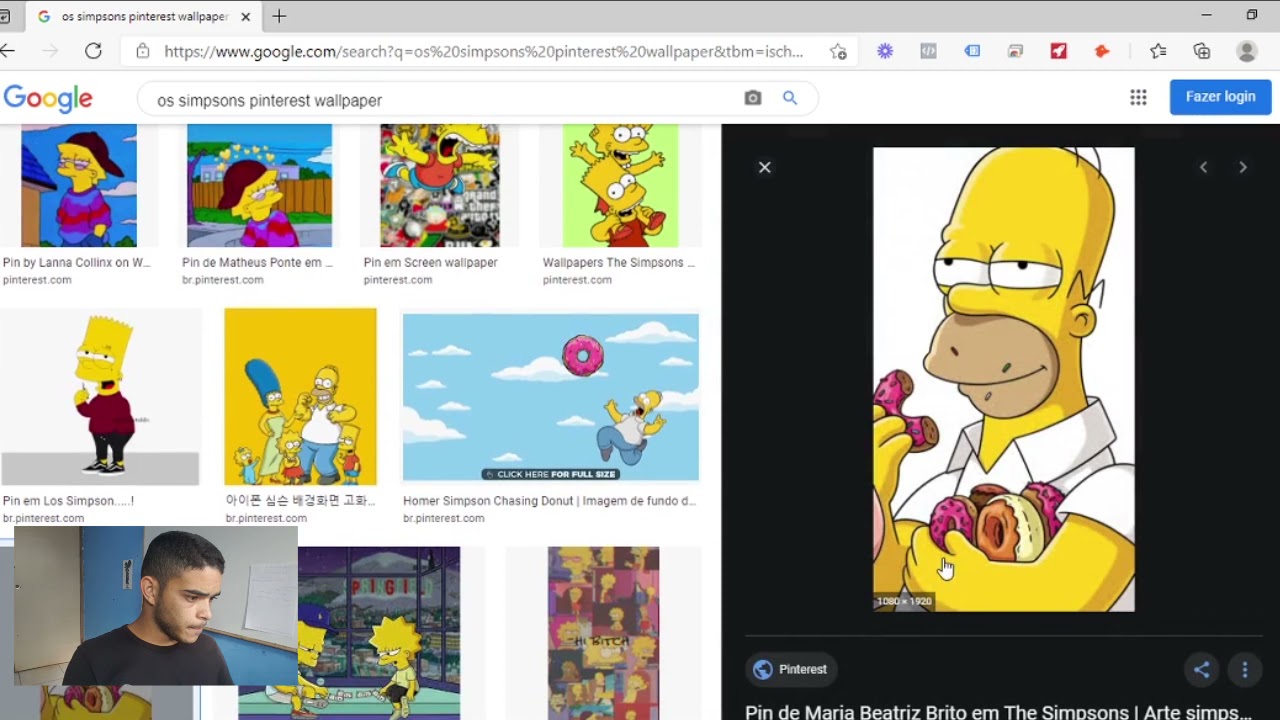Click pinterest.com under Pin em Screen wallpaper
Viewport: 1280px width, 720px height.
(x=398, y=280)
